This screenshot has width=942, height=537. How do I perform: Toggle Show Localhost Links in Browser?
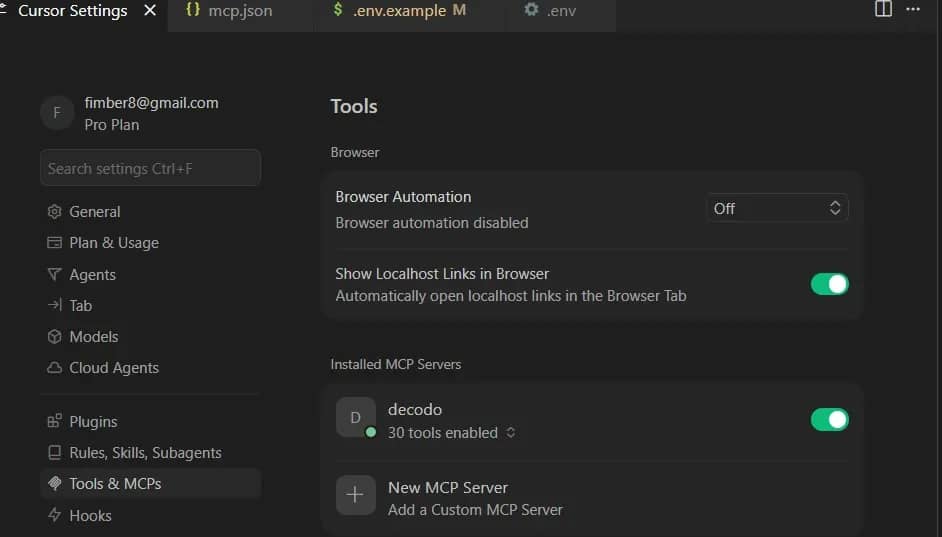tap(830, 284)
